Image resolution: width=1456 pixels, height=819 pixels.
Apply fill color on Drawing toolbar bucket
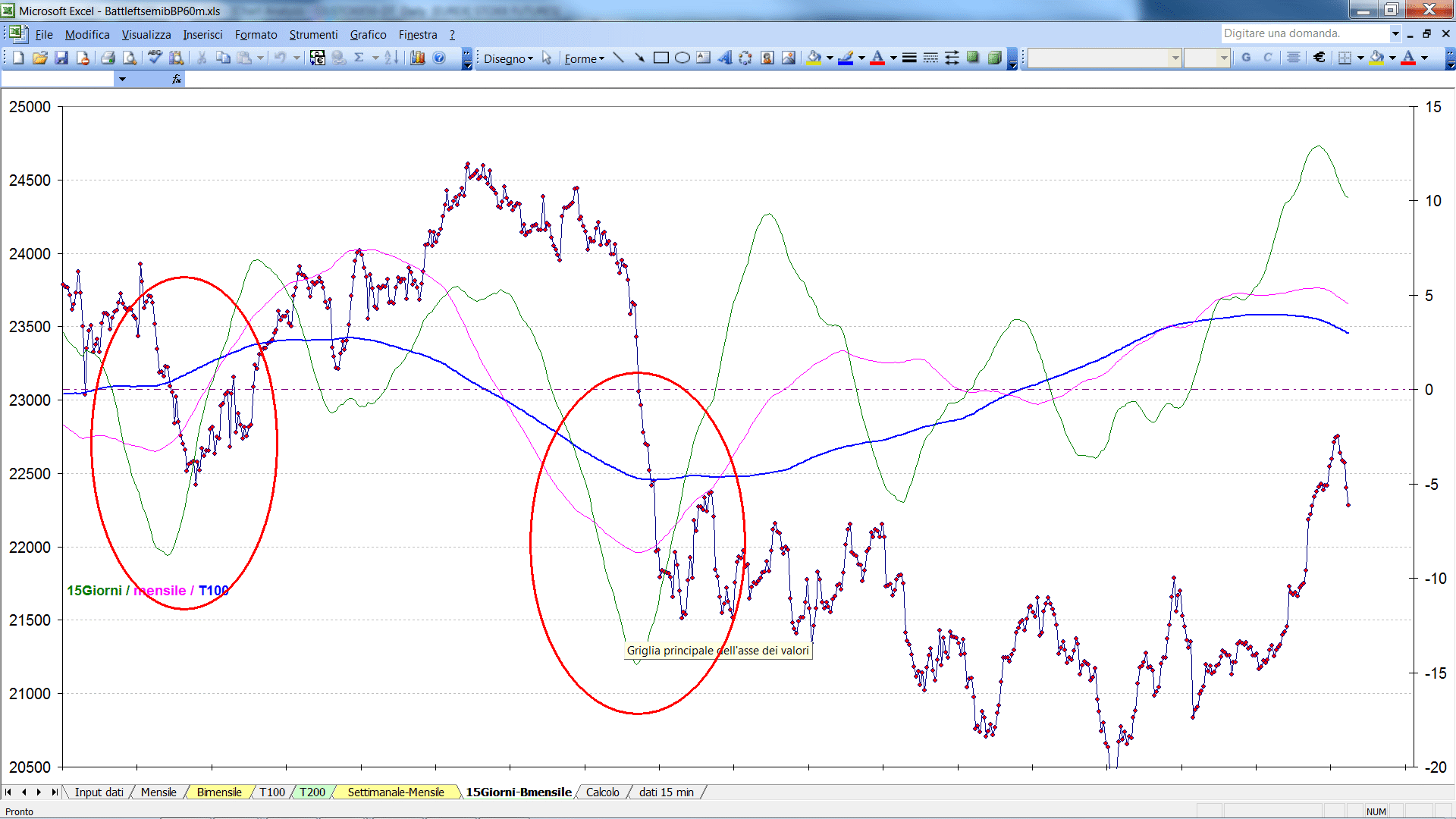(x=814, y=58)
